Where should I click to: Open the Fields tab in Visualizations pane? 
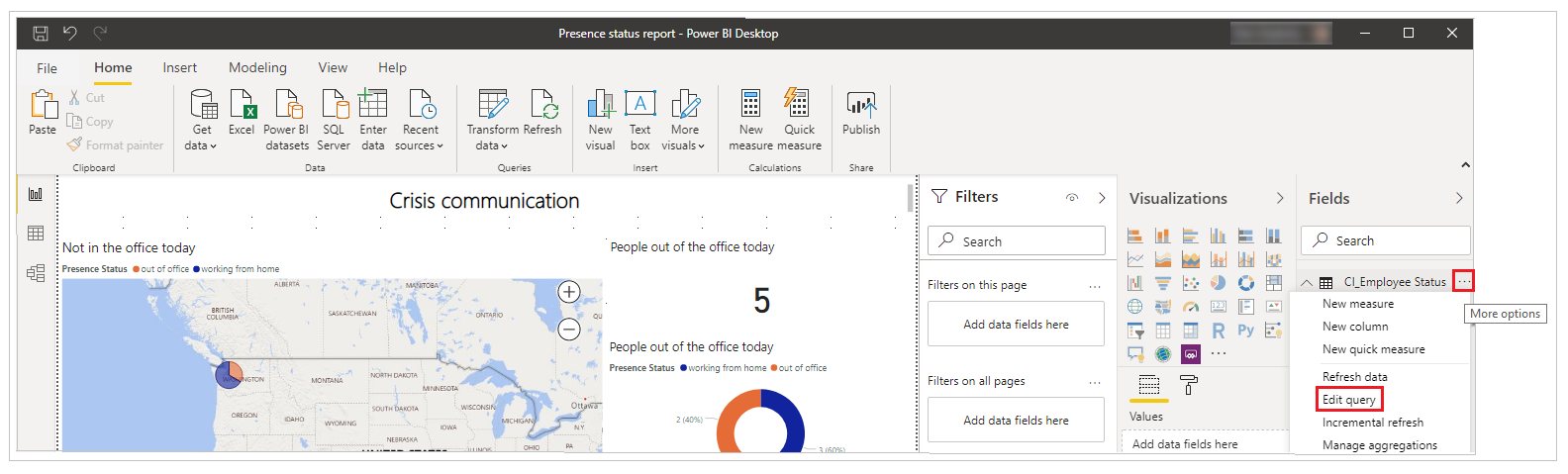[1148, 386]
